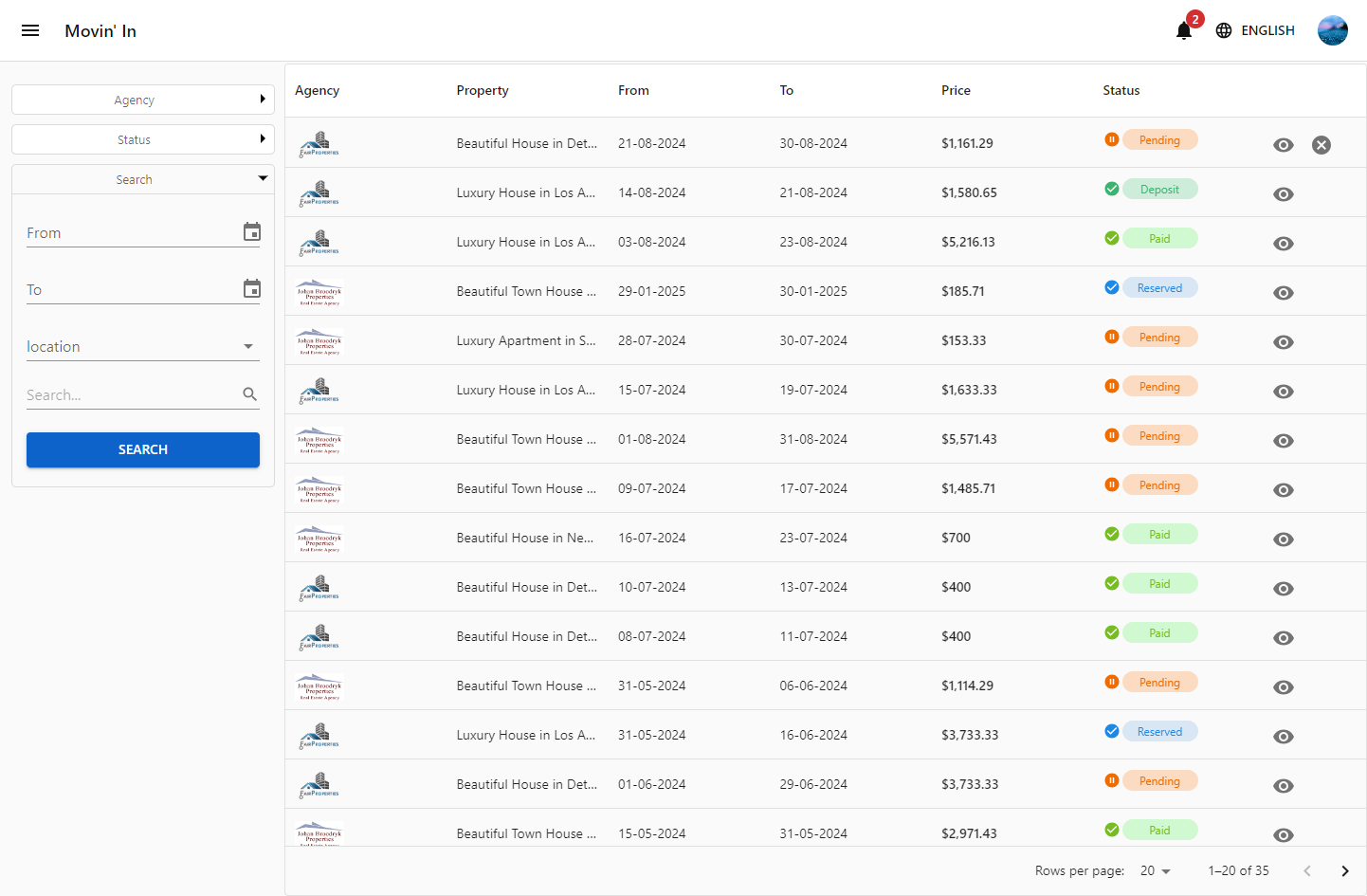Open the location dropdown
The image size is (1367, 896).
(143, 346)
